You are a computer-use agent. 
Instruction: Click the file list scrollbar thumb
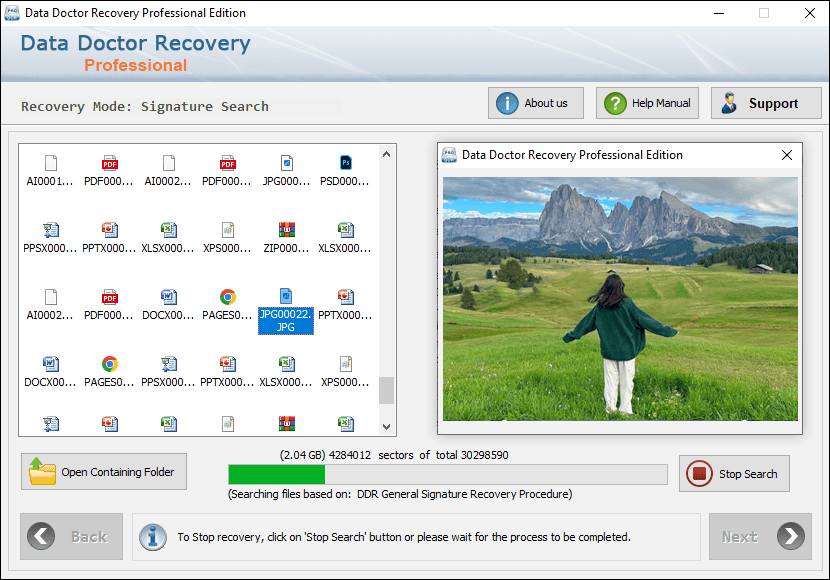(386, 391)
